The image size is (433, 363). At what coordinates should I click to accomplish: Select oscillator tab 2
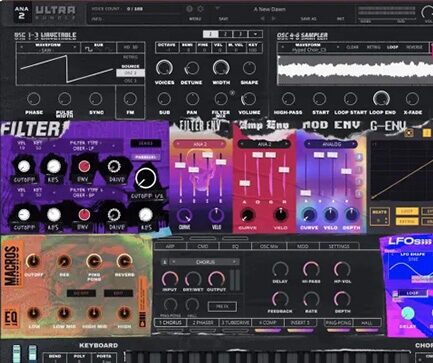pos(226,34)
